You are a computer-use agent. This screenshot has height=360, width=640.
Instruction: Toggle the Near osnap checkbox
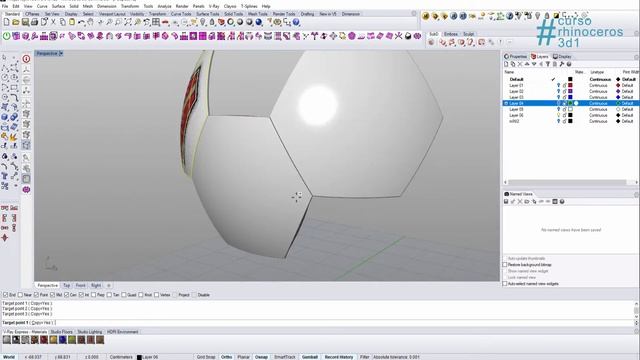tap(20, 295)
